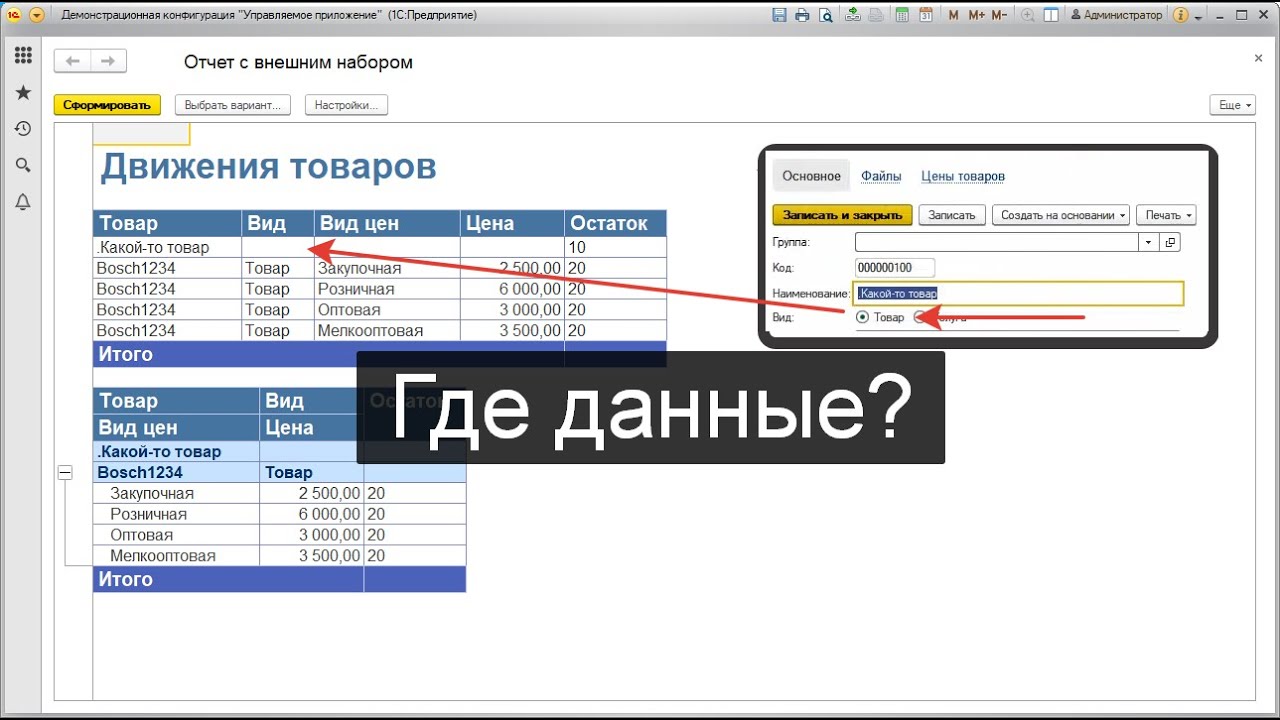Click the Get link icon
This screenshot has width=1280, height=720.
853,15
